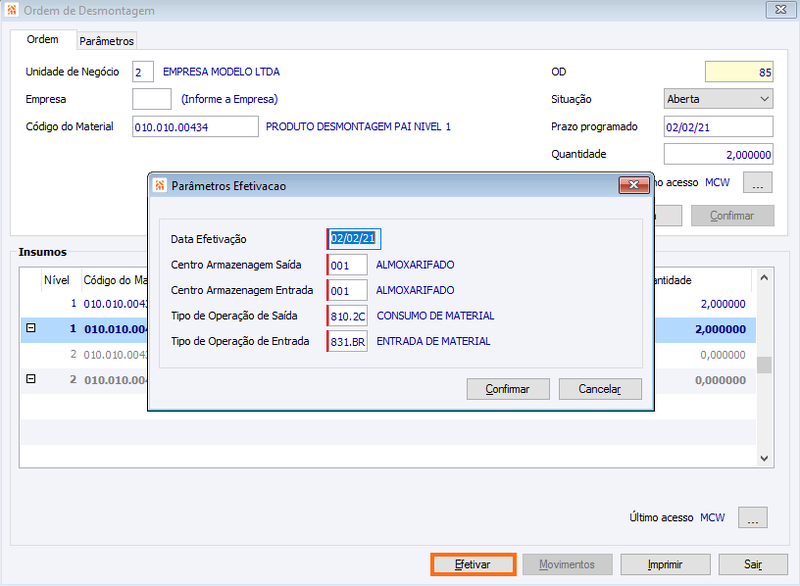The image size is (800, 586).
Task: Focus the Código do Material field
Action: tap(195, 126)
